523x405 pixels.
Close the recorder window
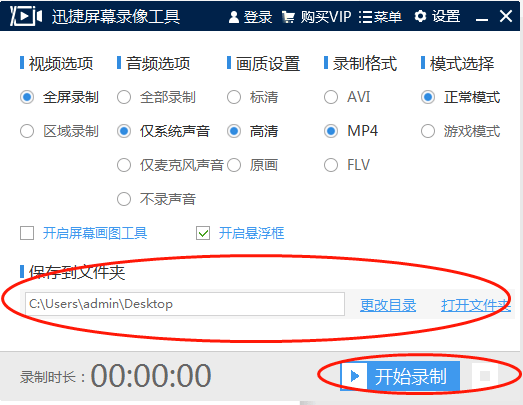pos(506,16)
